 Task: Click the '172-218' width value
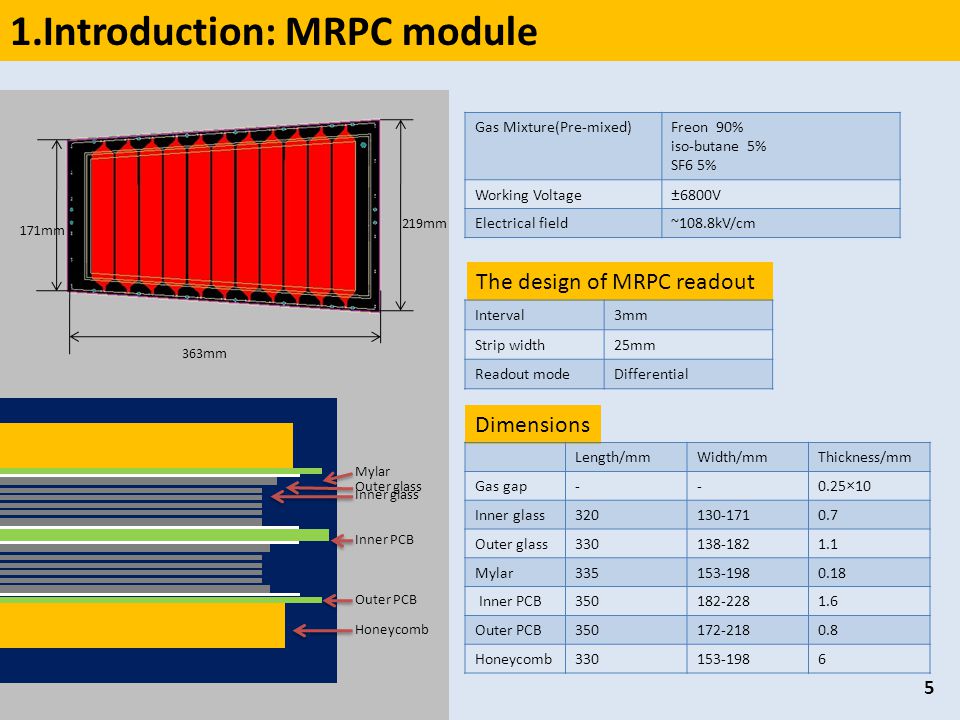tap(723, 630)
